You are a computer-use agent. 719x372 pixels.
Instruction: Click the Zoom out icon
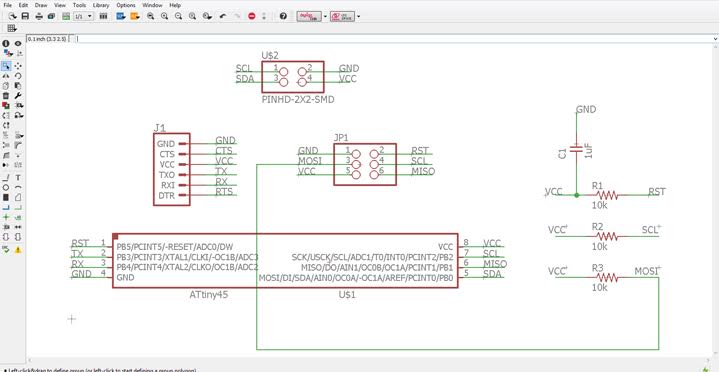pyautogui.click(x=178, y=16)
